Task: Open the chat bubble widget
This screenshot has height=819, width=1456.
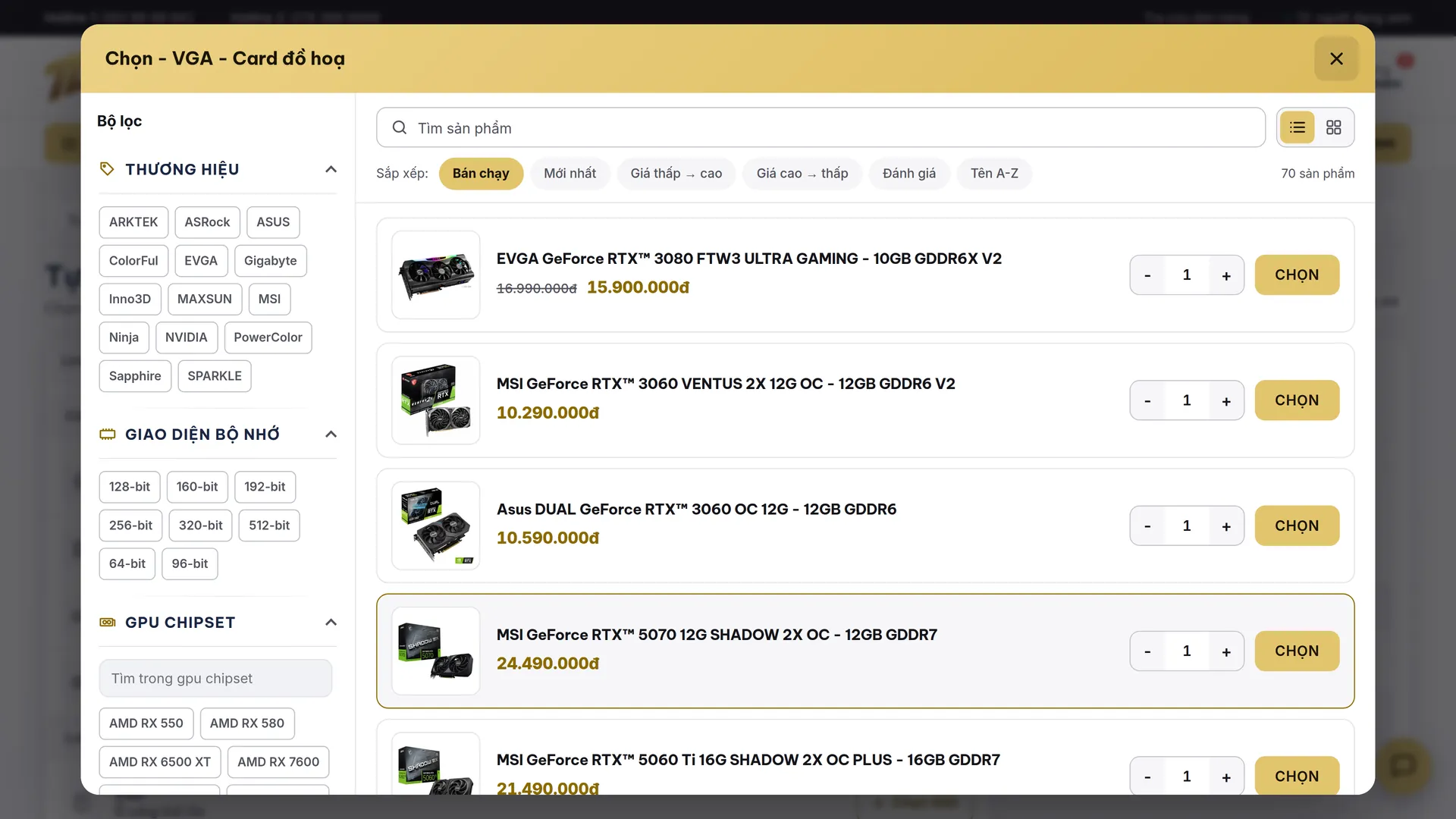Action: pos(1403,766)
